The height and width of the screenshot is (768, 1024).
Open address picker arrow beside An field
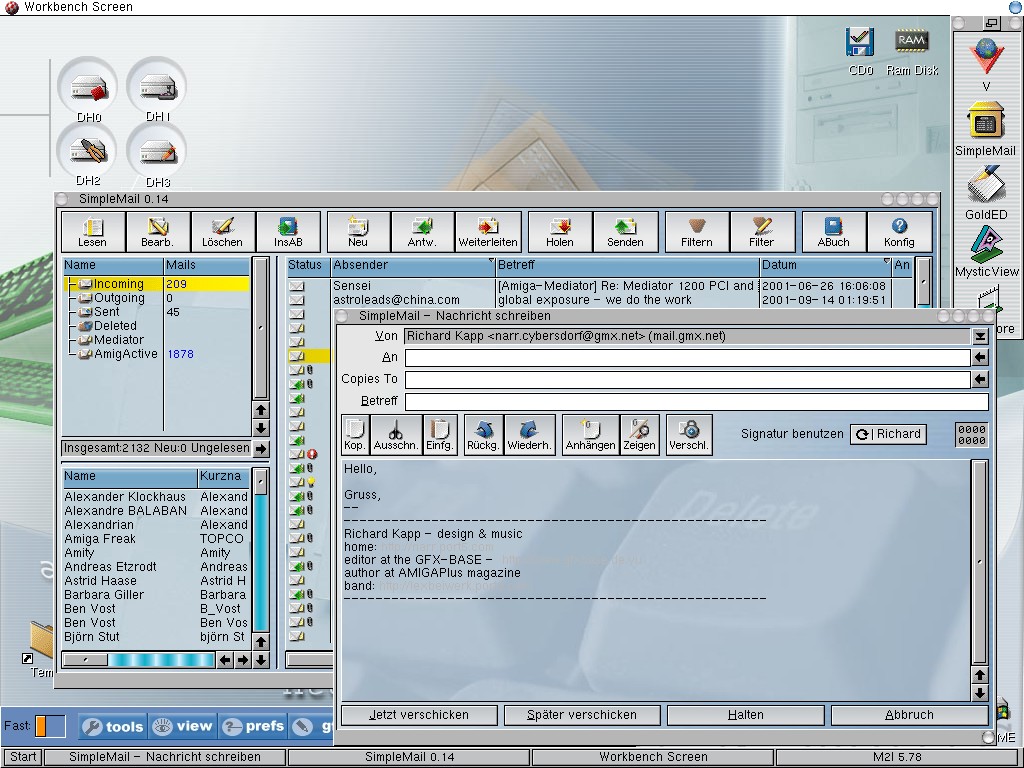click(980, 358)
